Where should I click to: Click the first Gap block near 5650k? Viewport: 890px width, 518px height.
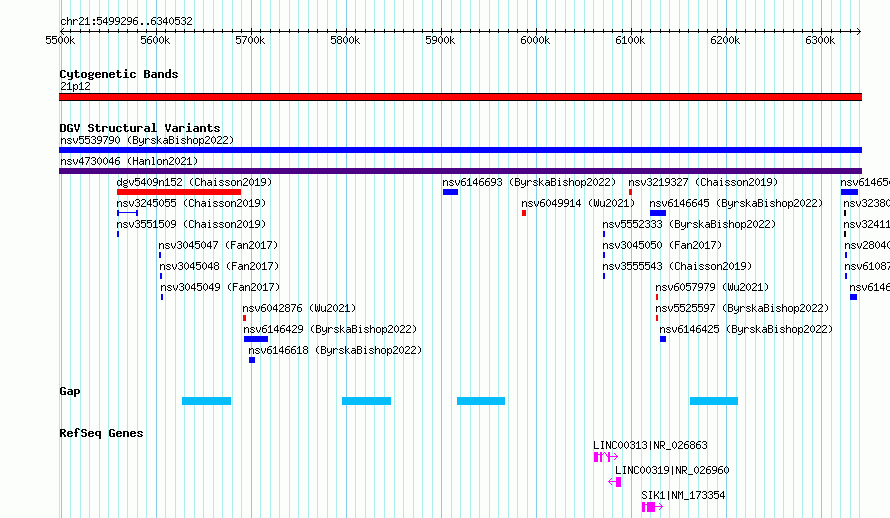tap(207, 401)
